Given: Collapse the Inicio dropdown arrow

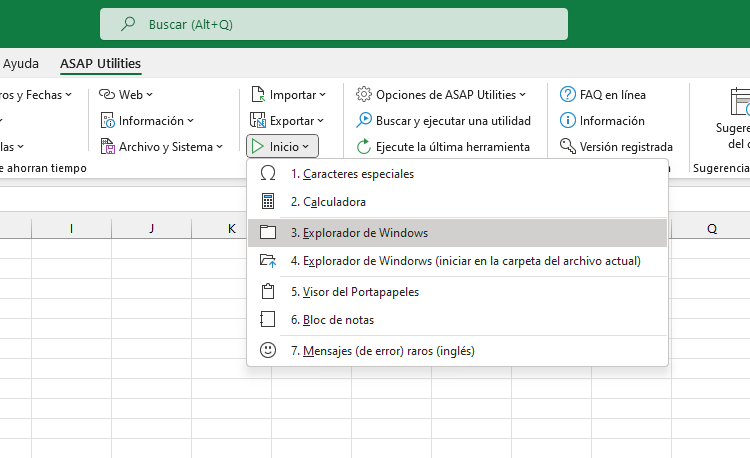Looking at the screenshot, I should click(306, 147).
